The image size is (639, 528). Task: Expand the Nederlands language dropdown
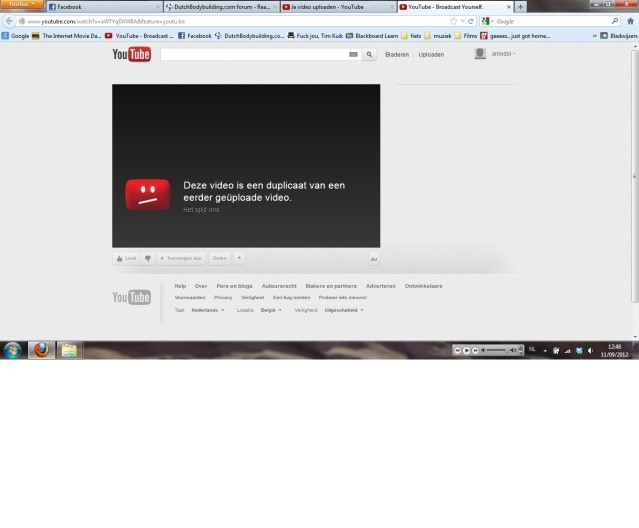(207, 310)
